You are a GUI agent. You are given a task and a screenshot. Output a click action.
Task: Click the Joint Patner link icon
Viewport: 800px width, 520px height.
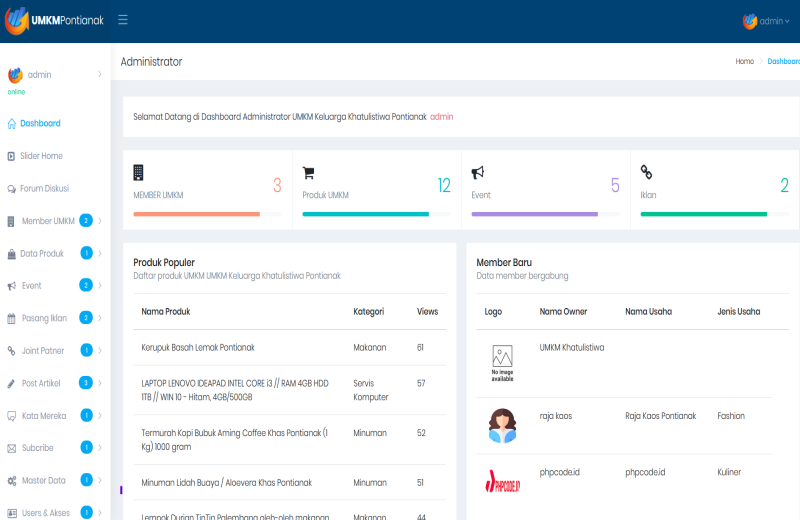tap(11, 351)
